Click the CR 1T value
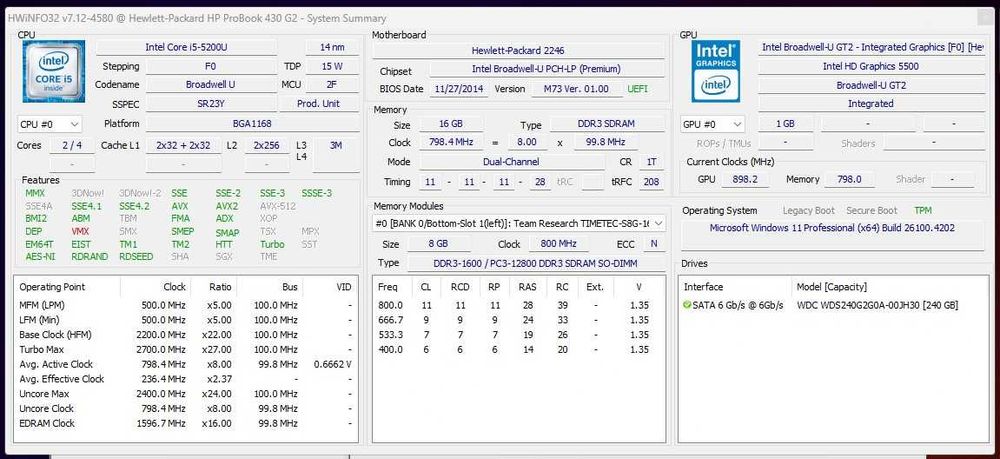Viewport: 1000px width, 459px height. (651, 162)
